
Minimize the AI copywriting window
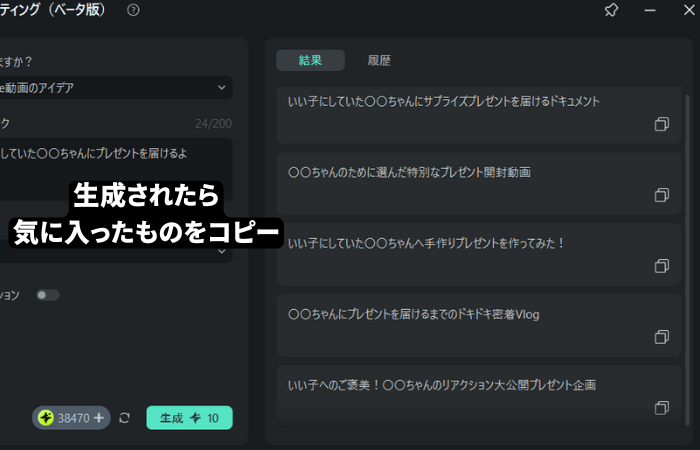pyautogui.click(x=650, y=10)
